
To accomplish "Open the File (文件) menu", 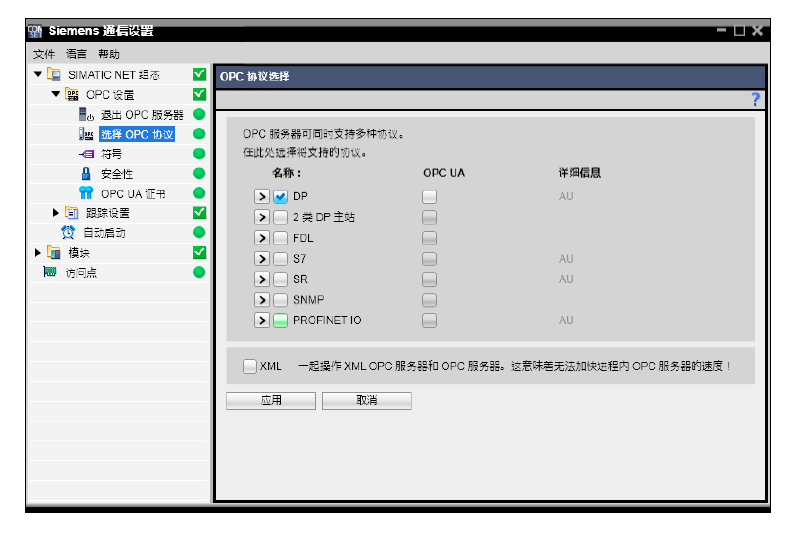I will 44,54.
